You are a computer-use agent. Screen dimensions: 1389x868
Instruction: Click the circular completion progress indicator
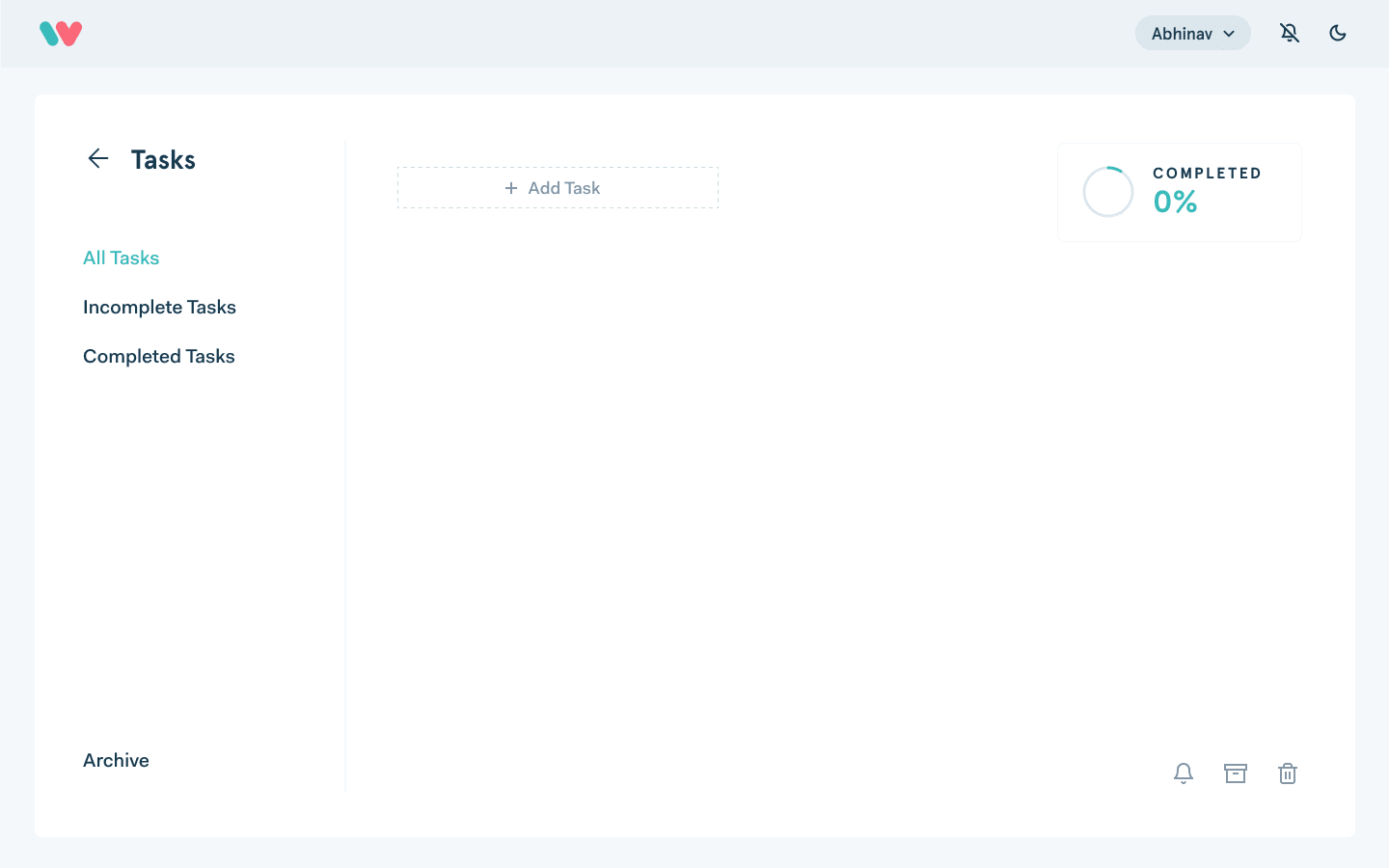1108,192
